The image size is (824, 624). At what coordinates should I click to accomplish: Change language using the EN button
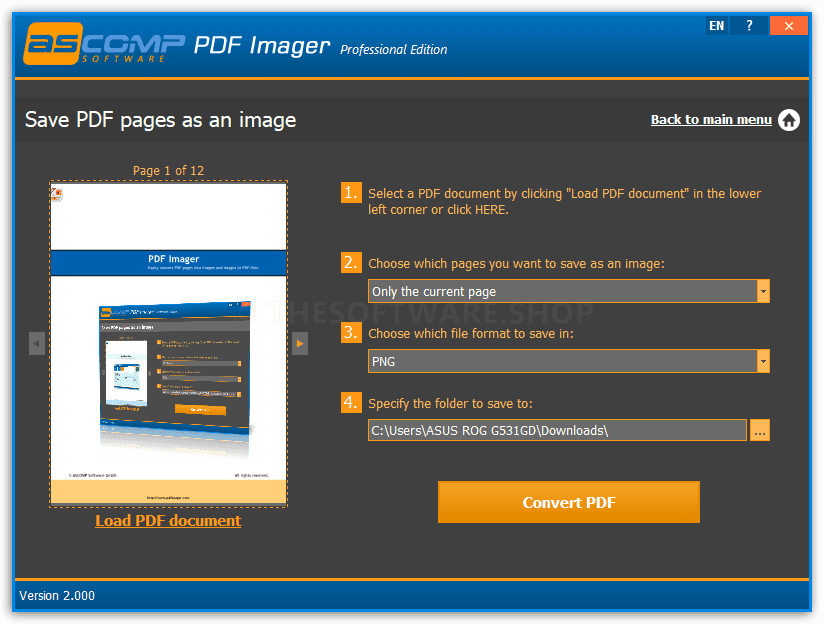(x=716, y=25)
